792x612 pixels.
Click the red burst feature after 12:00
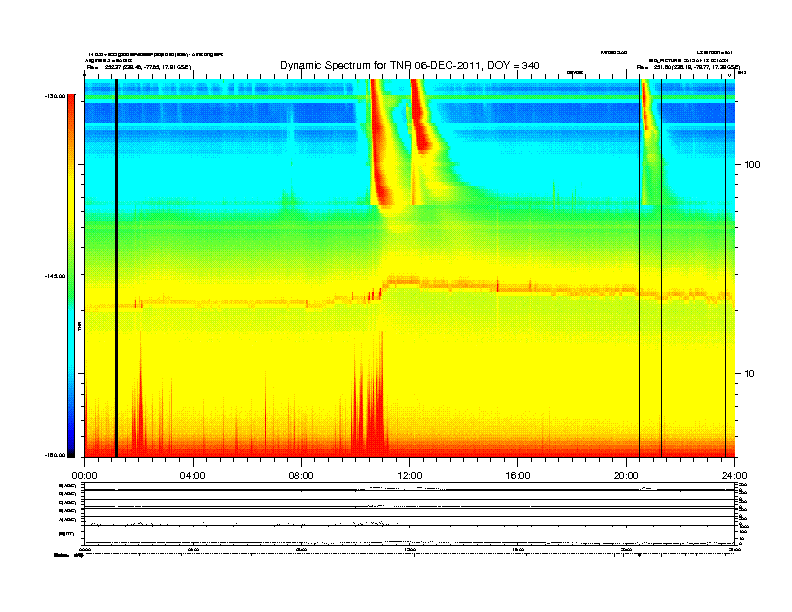(x=420, y=116)
